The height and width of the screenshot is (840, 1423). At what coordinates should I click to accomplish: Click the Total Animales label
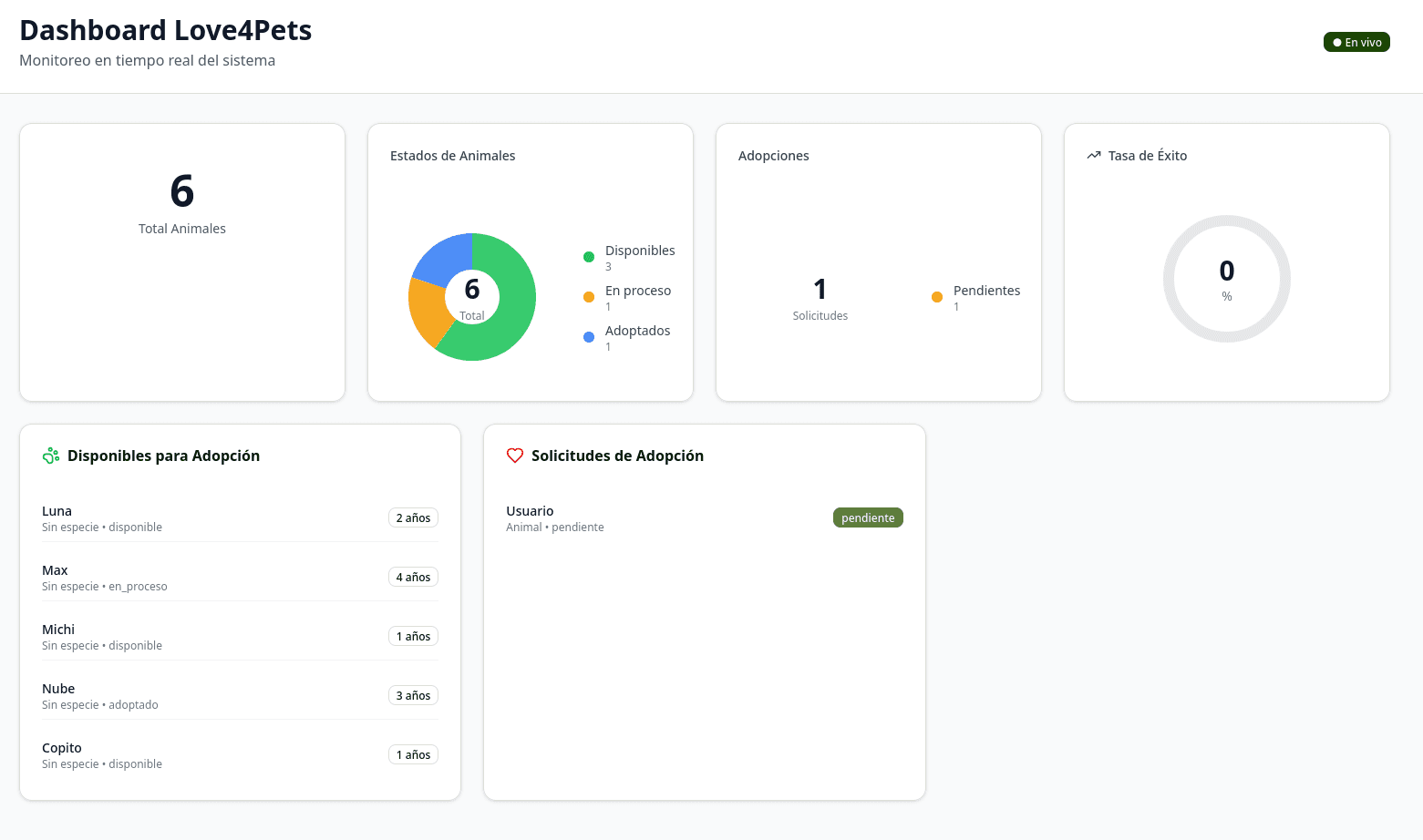point(182,229)
